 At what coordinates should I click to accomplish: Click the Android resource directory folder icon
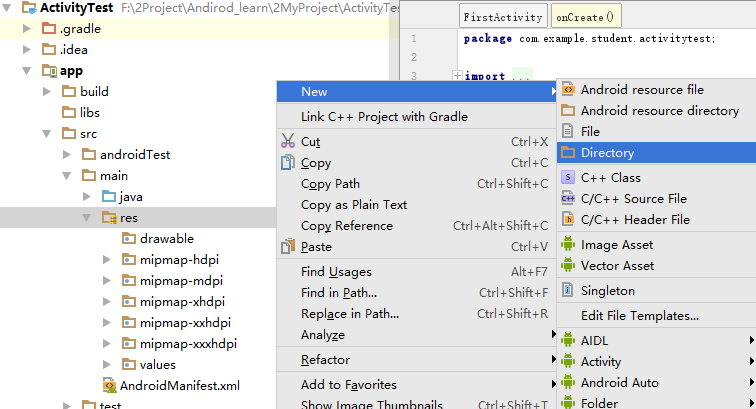(x=568, y=110)
